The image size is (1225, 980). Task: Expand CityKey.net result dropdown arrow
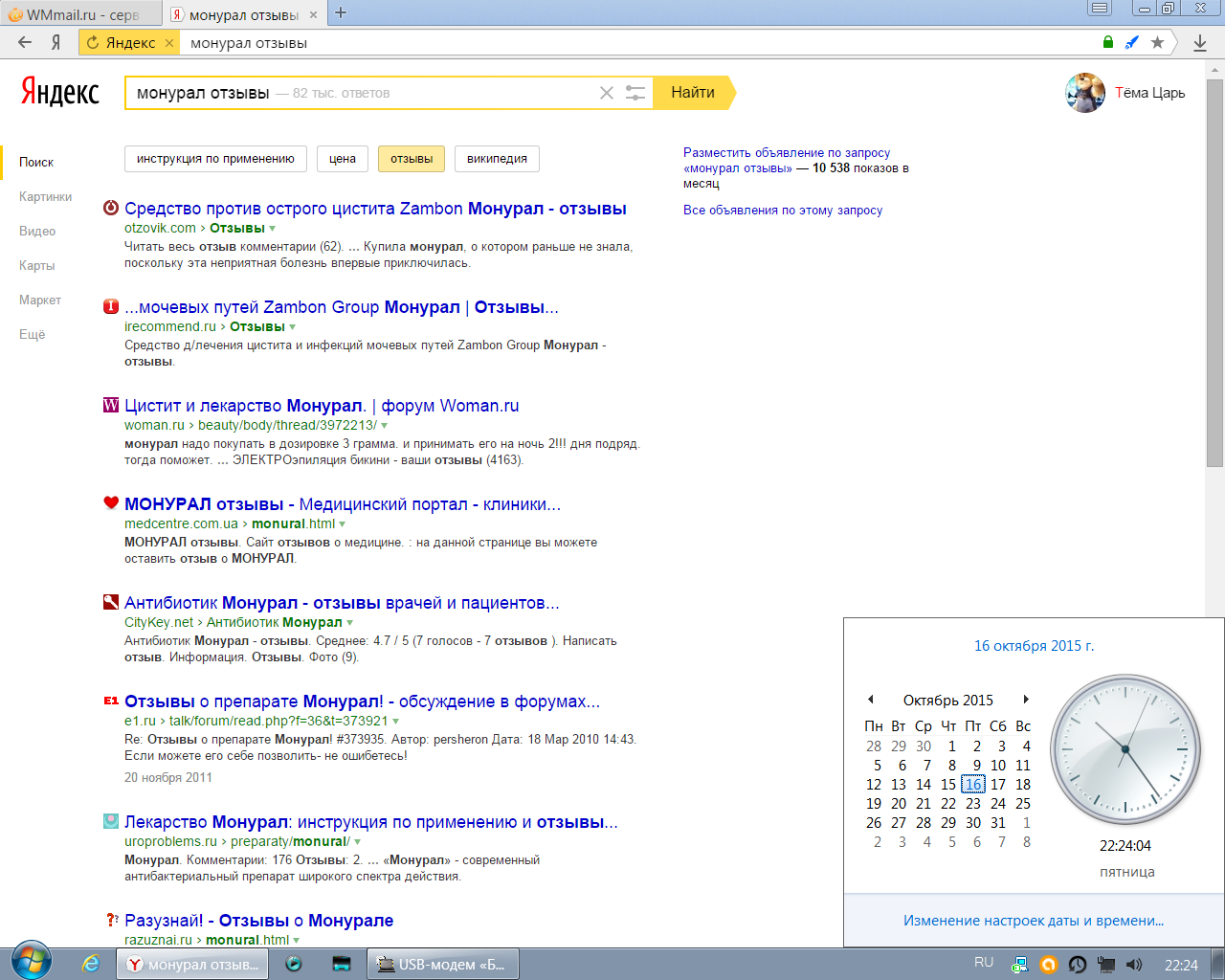point(350,623)
